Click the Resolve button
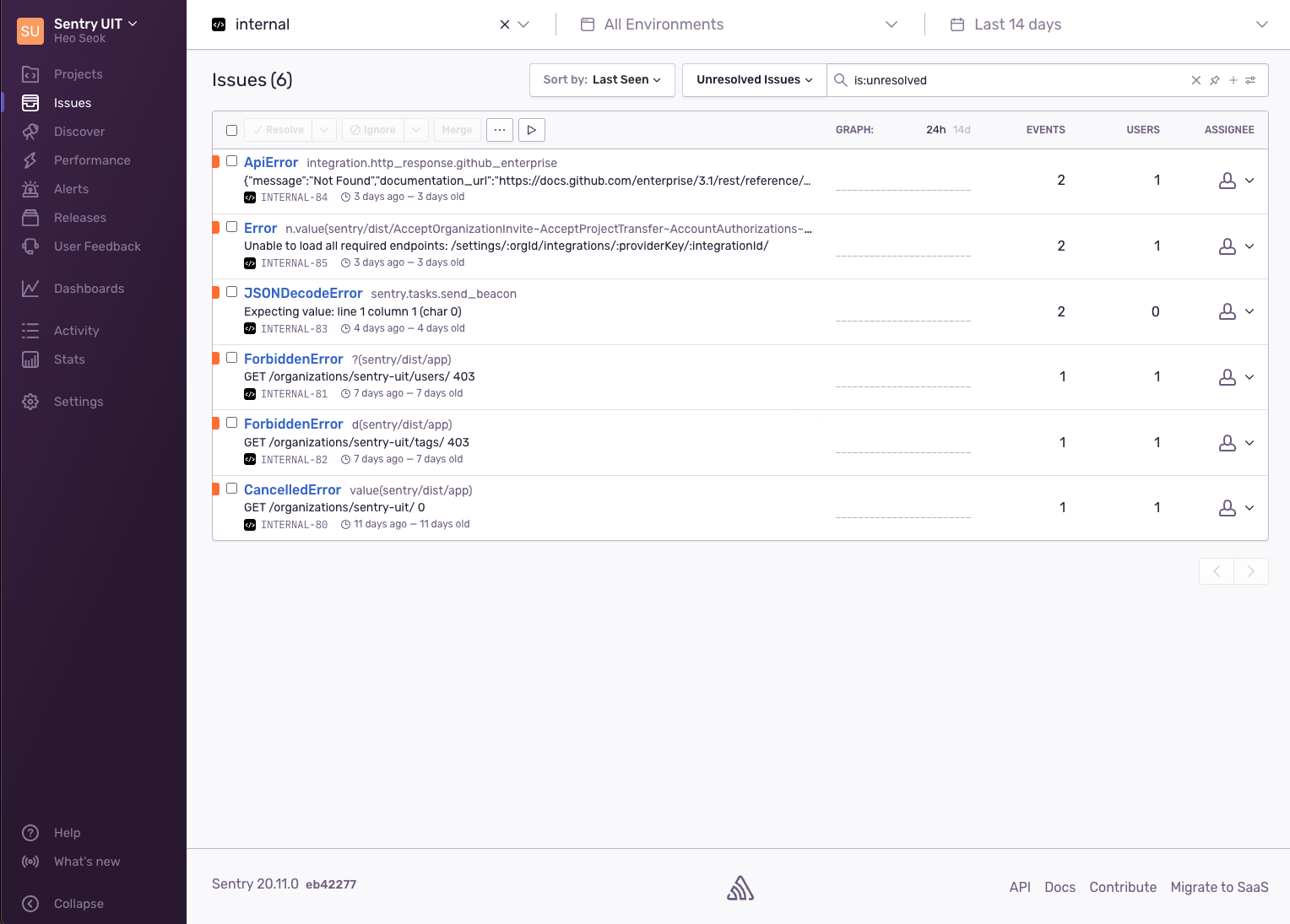This screenshot has height=924, width=1290. 278,130
